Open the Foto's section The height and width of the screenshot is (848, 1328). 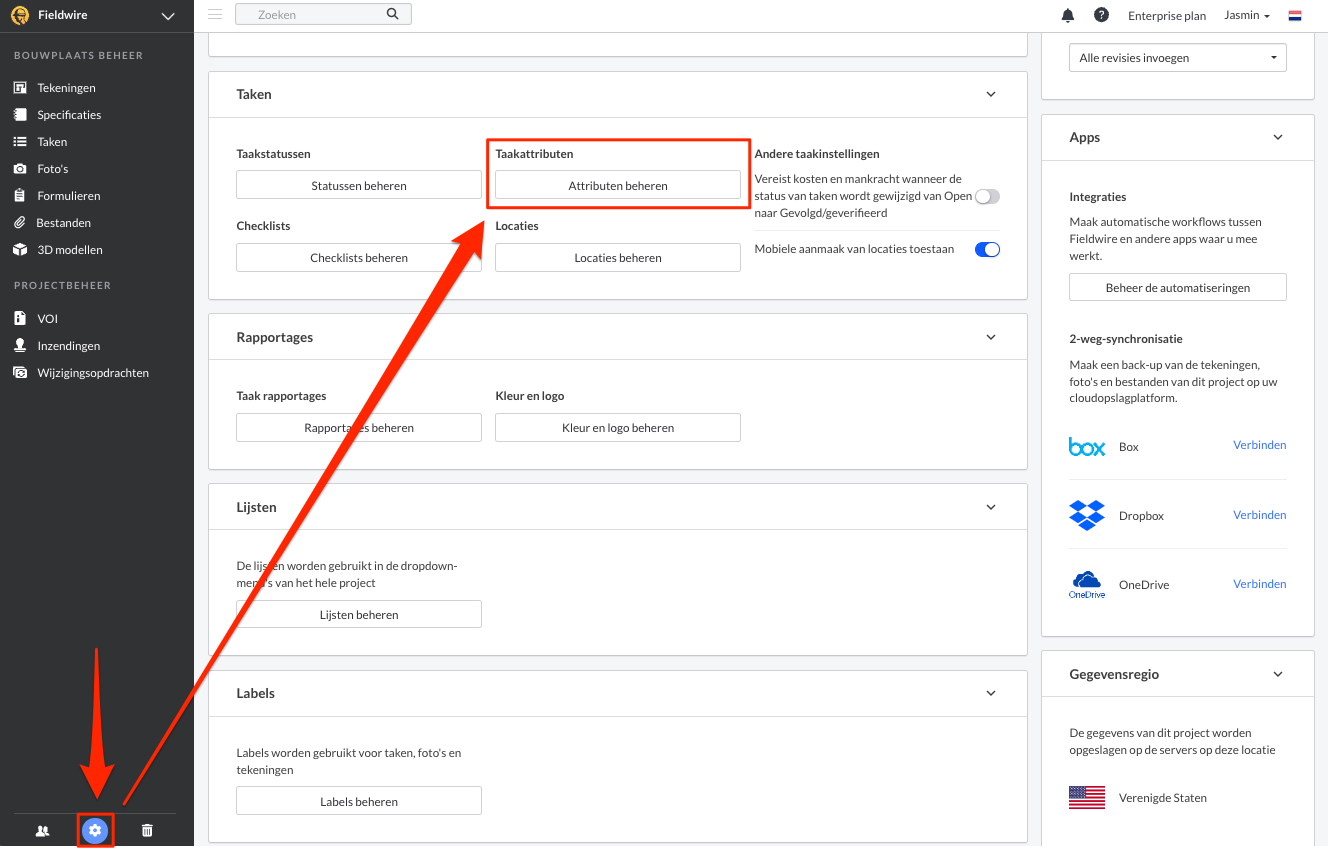click(53, 169)
